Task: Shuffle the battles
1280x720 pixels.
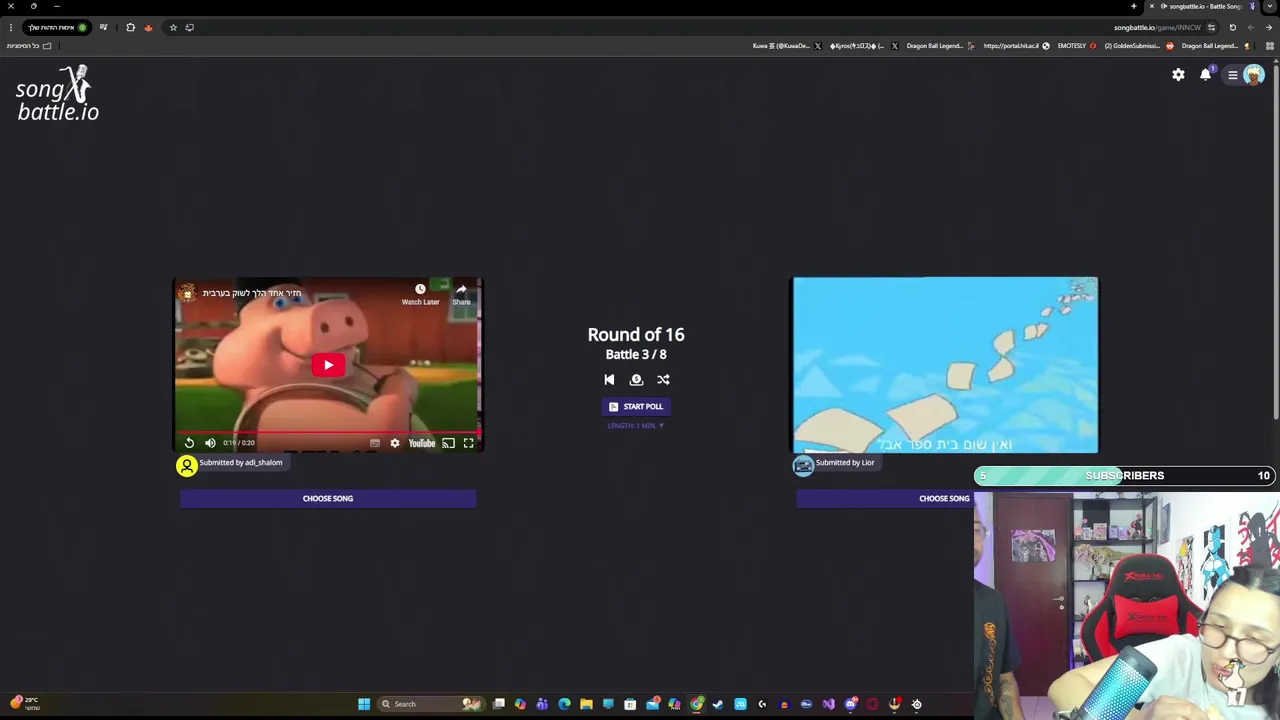Action: tap(663, 380)
